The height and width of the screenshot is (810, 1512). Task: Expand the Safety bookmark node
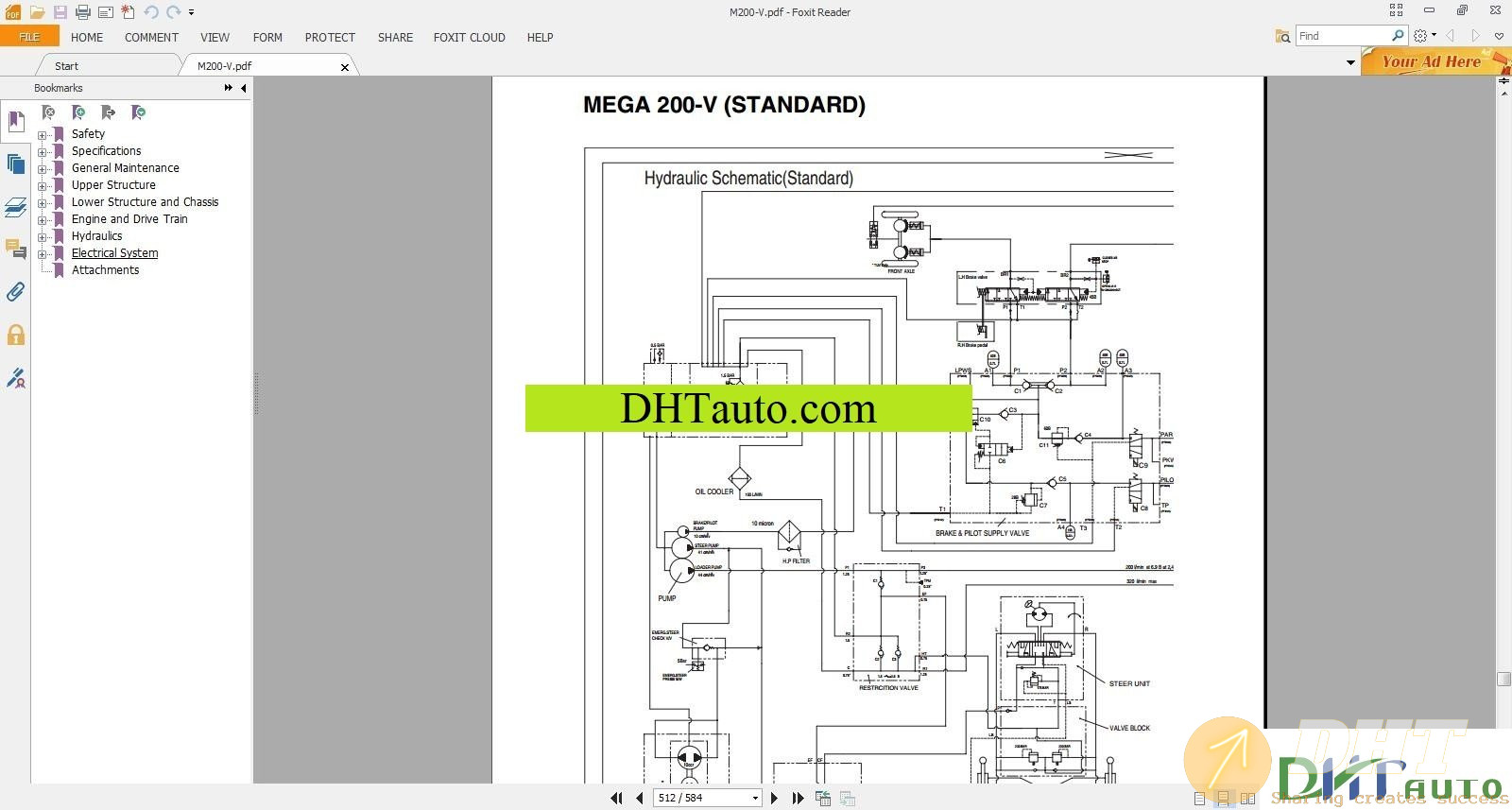point(42,135)
